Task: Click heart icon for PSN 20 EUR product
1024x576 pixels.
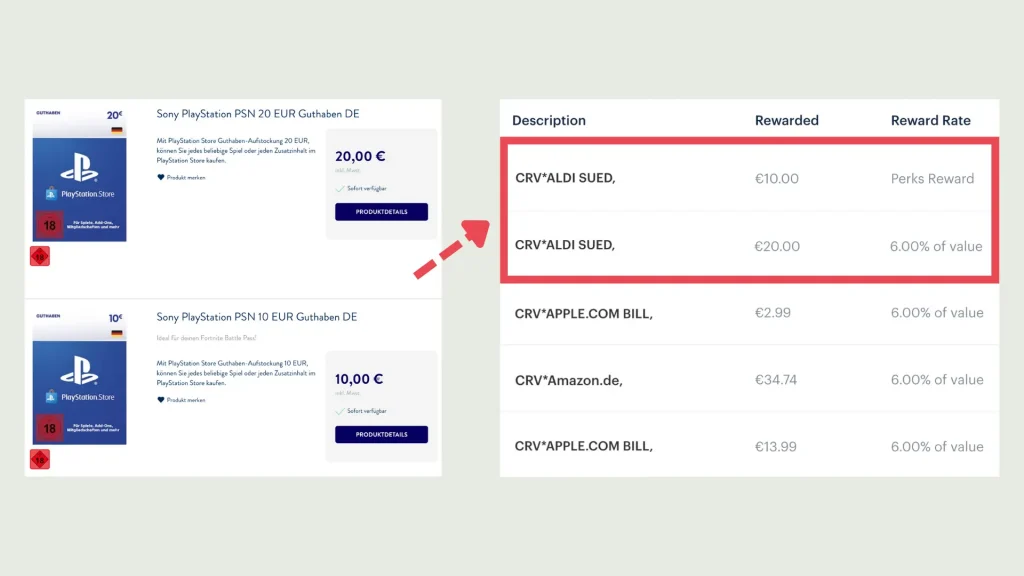Action: (x=160, y=177)
